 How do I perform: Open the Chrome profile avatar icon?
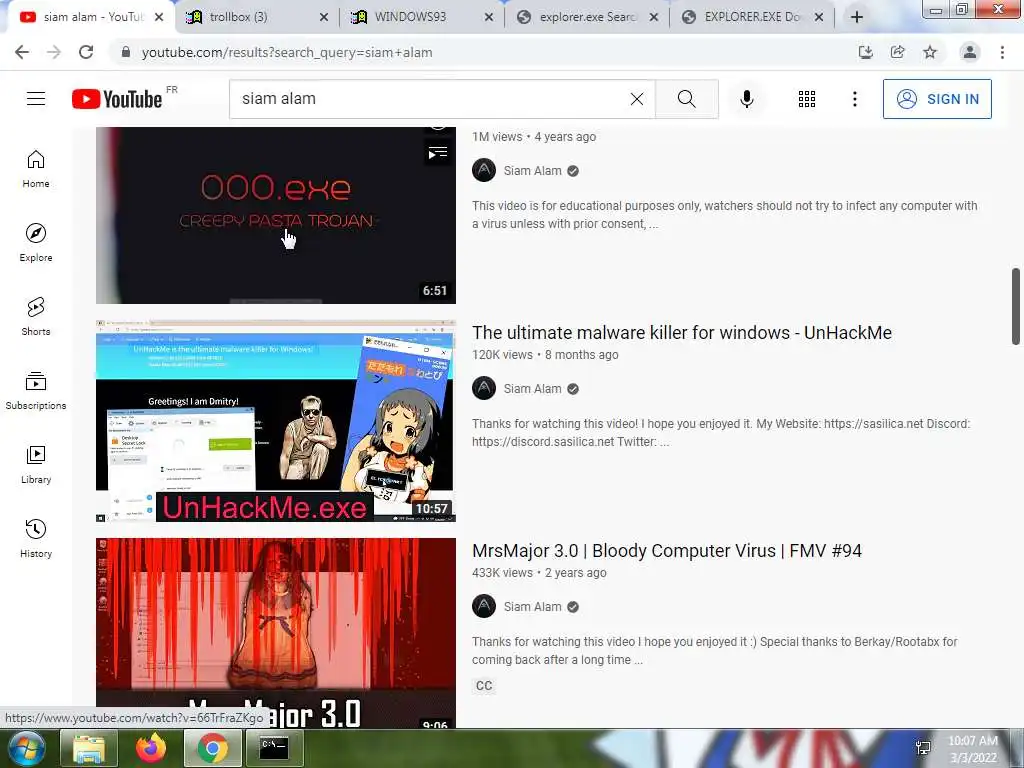tap(970, 52)
